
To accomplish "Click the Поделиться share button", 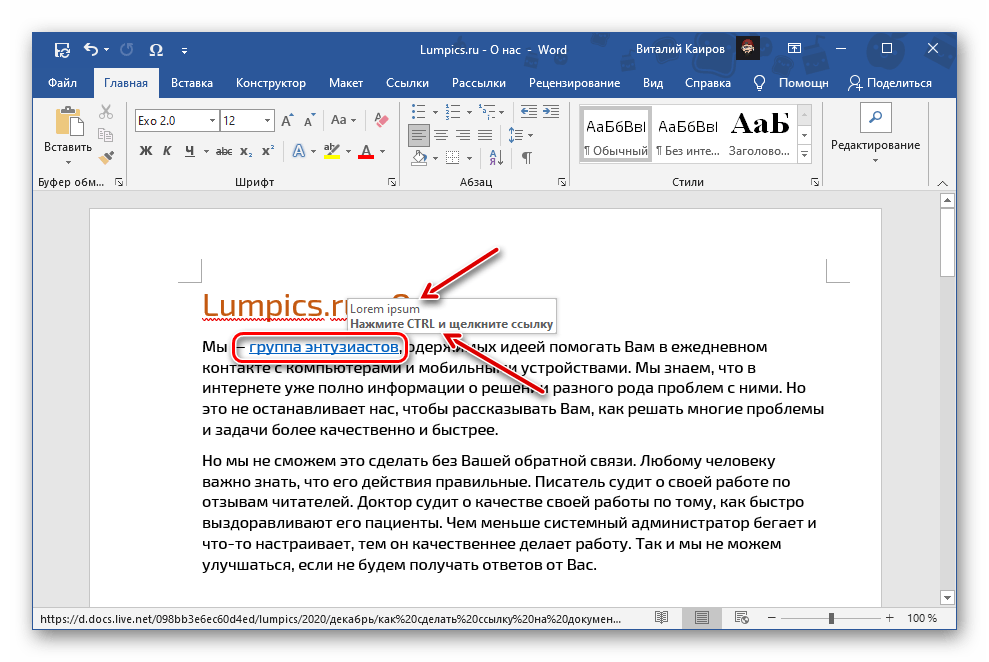I will tap(890, 83).
